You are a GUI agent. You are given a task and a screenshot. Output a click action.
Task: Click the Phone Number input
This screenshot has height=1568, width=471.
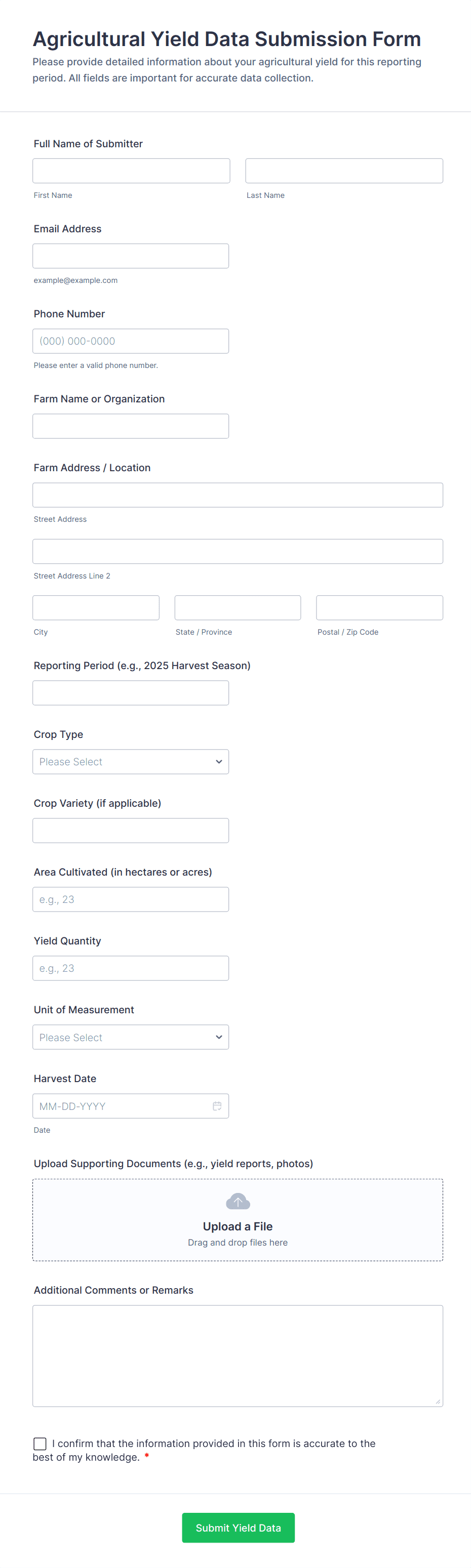pos(130,342)
